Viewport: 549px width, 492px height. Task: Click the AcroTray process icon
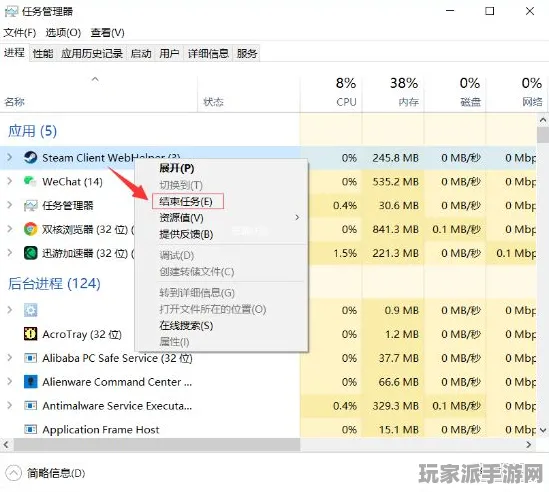(30, 334)
